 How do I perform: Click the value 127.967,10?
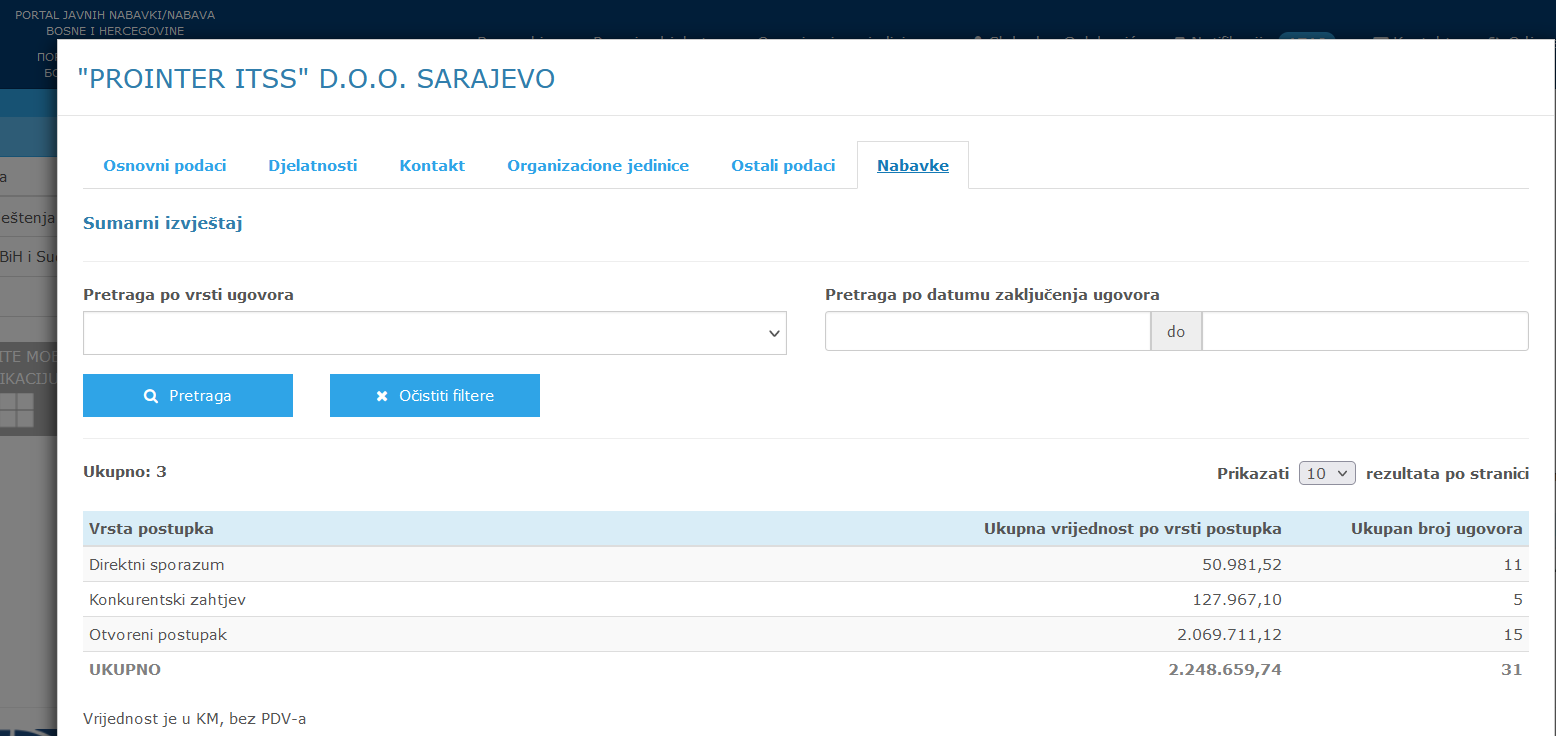point(1237,600)
